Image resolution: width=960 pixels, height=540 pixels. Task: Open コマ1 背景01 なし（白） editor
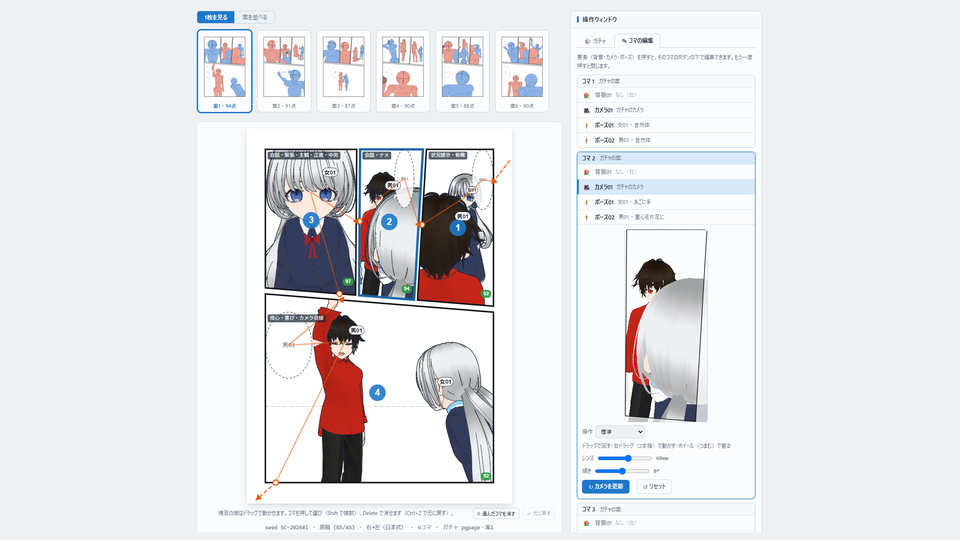[666, 95]
